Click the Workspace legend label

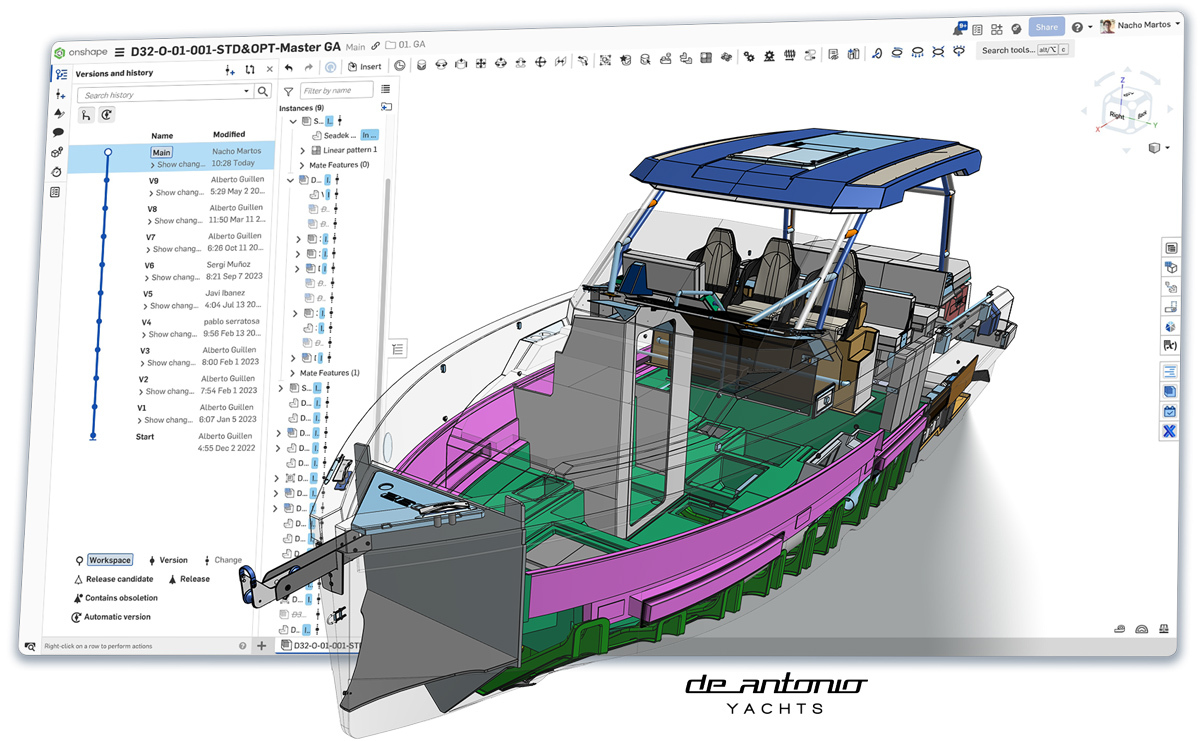point(109,560)
